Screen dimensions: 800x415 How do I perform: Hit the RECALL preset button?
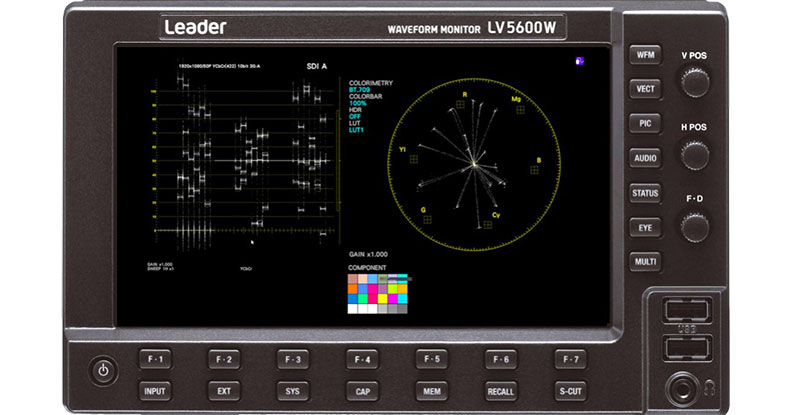[x=501, y=392]
